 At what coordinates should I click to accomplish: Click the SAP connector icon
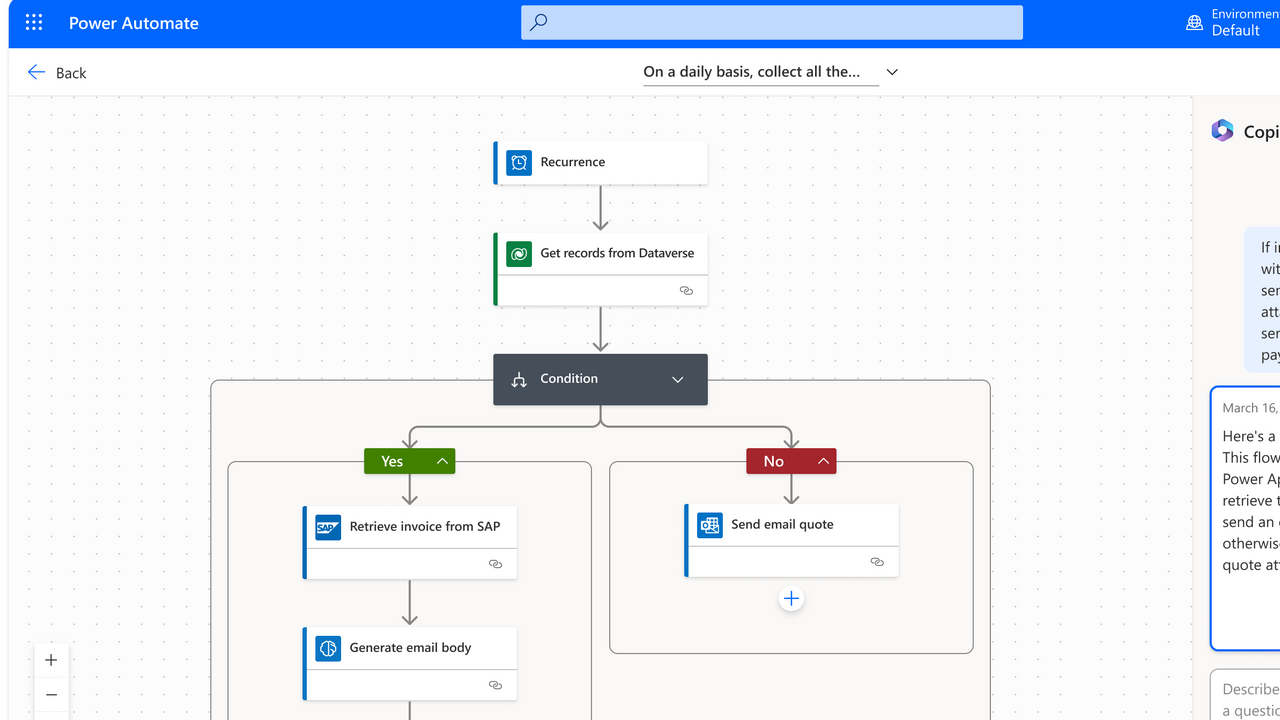coord(328,527)
